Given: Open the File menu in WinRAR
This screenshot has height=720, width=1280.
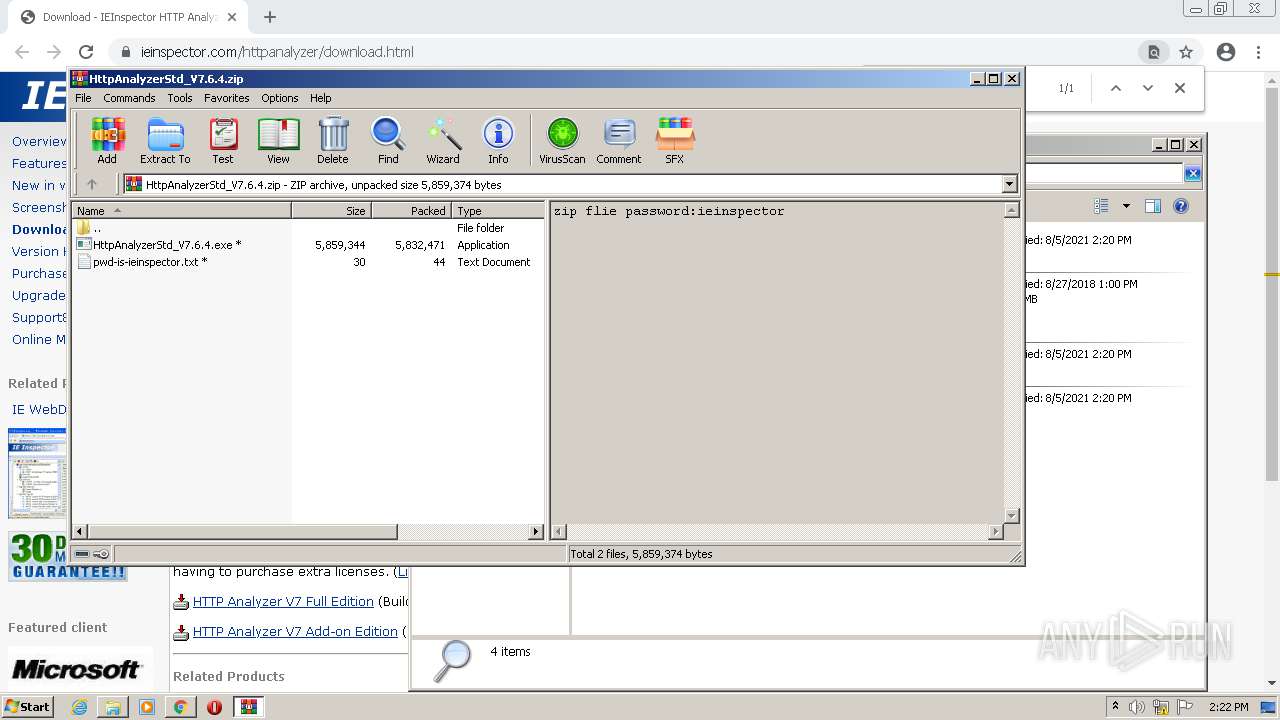Looking at the screenshot, I should (83, 98).
